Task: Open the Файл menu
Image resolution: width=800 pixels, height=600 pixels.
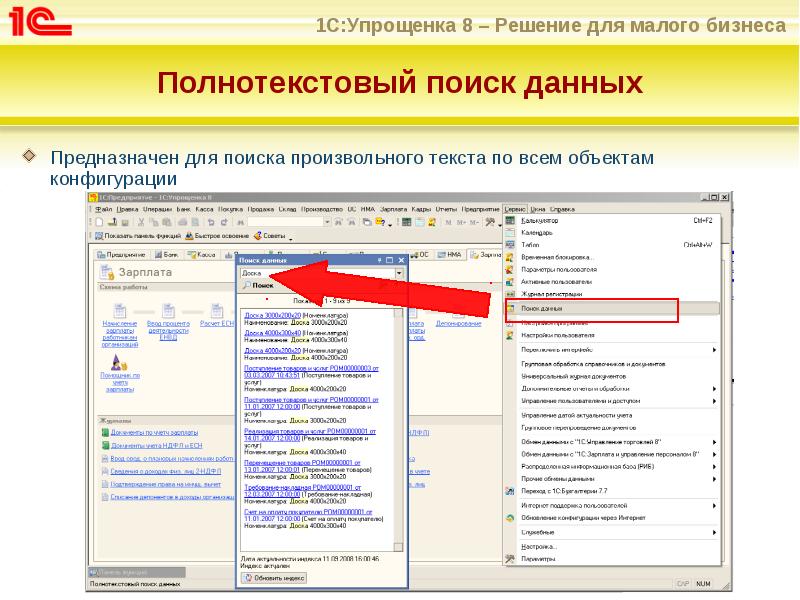Action: coord(104,209)
